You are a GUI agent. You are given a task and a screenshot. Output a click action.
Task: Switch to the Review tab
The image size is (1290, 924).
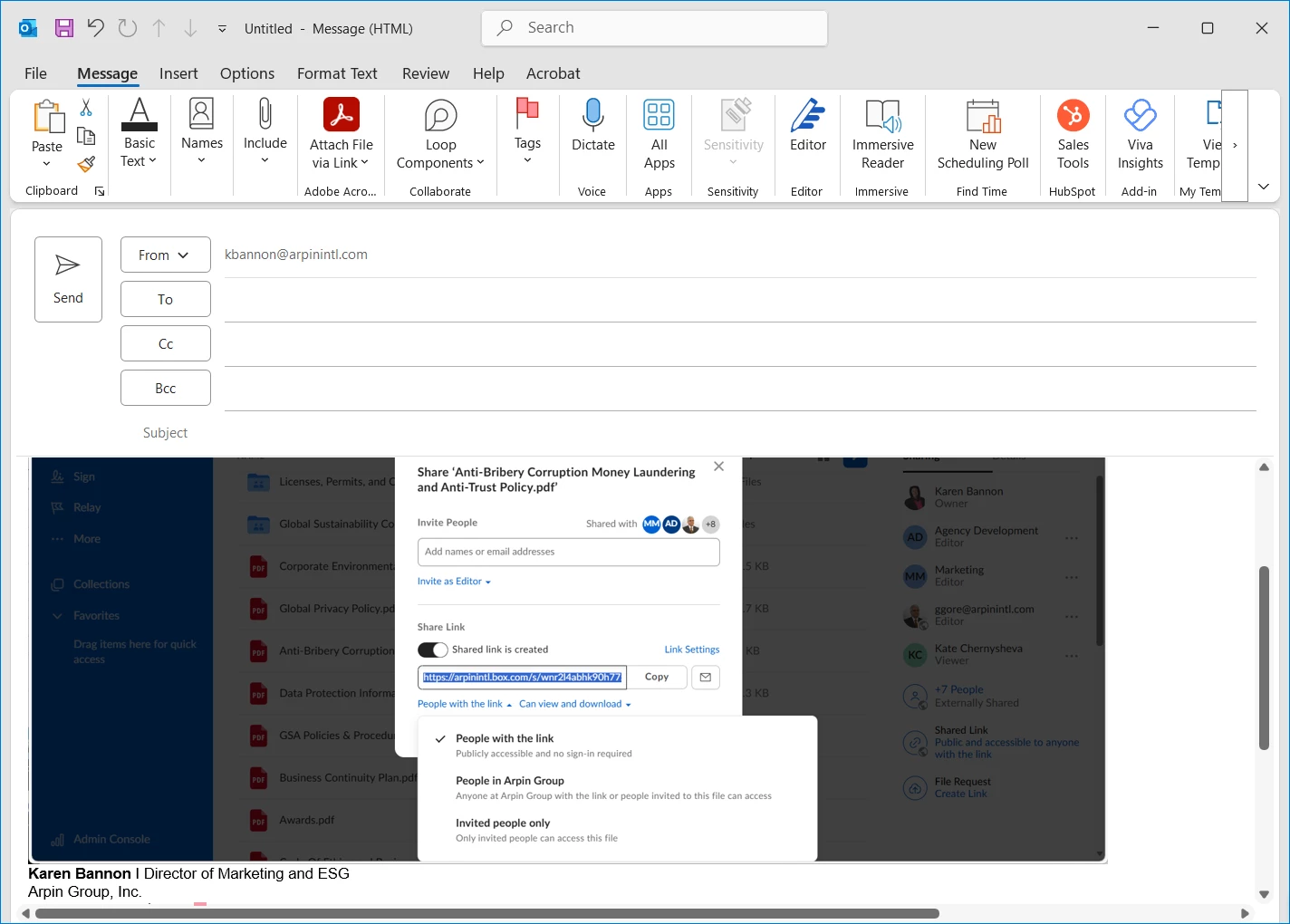tap(426, 73)
